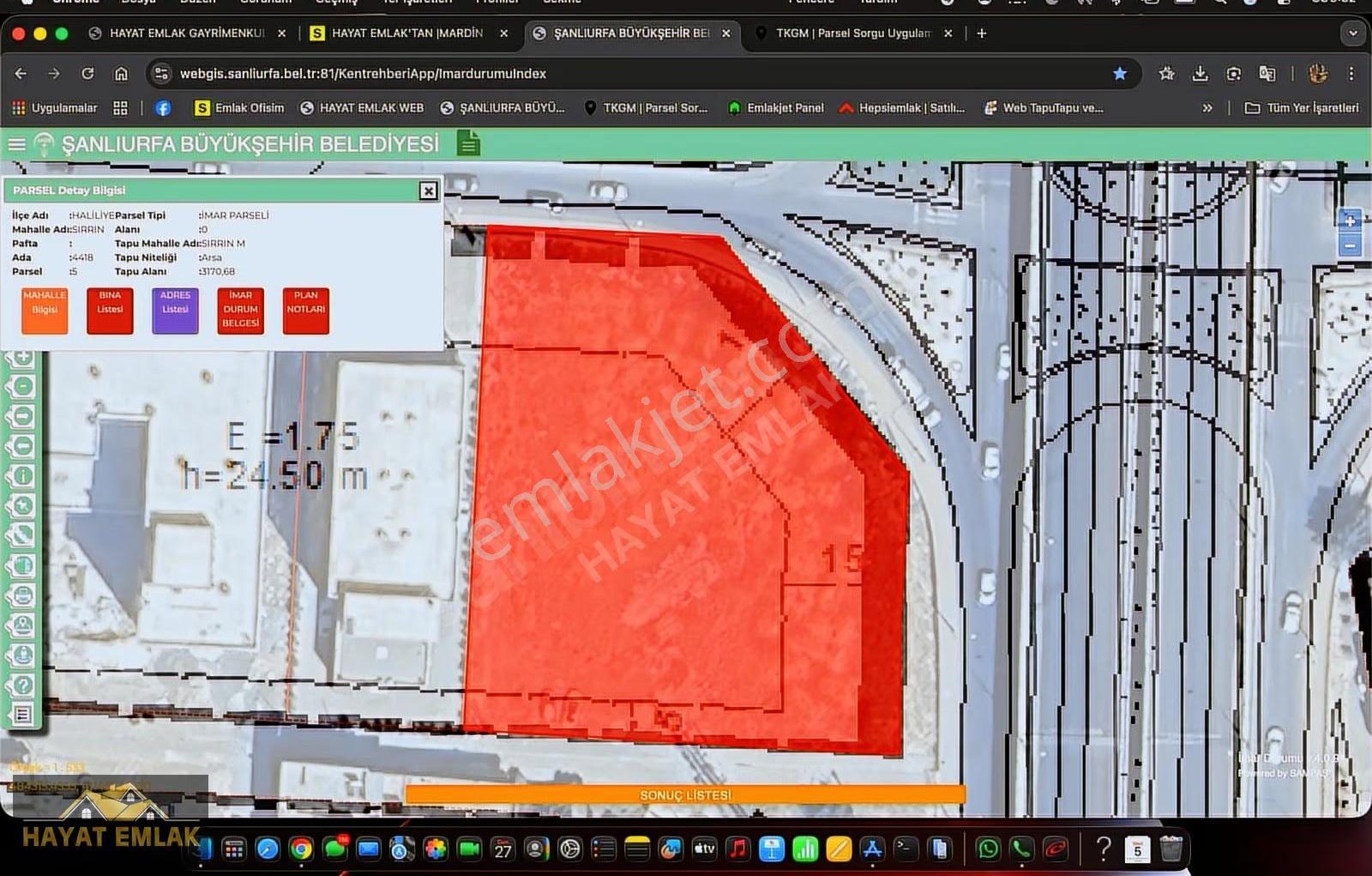Image resolution: width=1372 pixels, height=876 pixels.
Task: Open the Facebook bookmark
Action: click(x=163, y=108)
